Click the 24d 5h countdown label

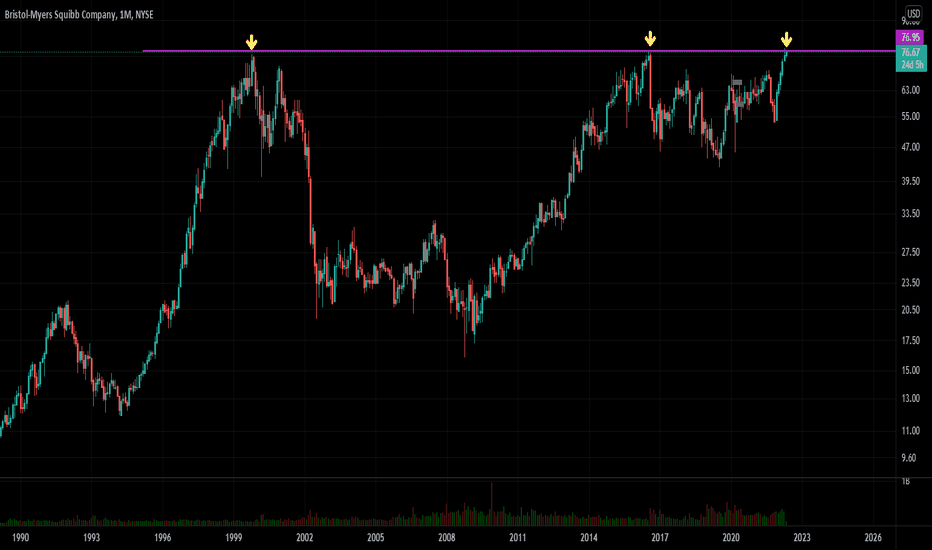coord(912,65)
